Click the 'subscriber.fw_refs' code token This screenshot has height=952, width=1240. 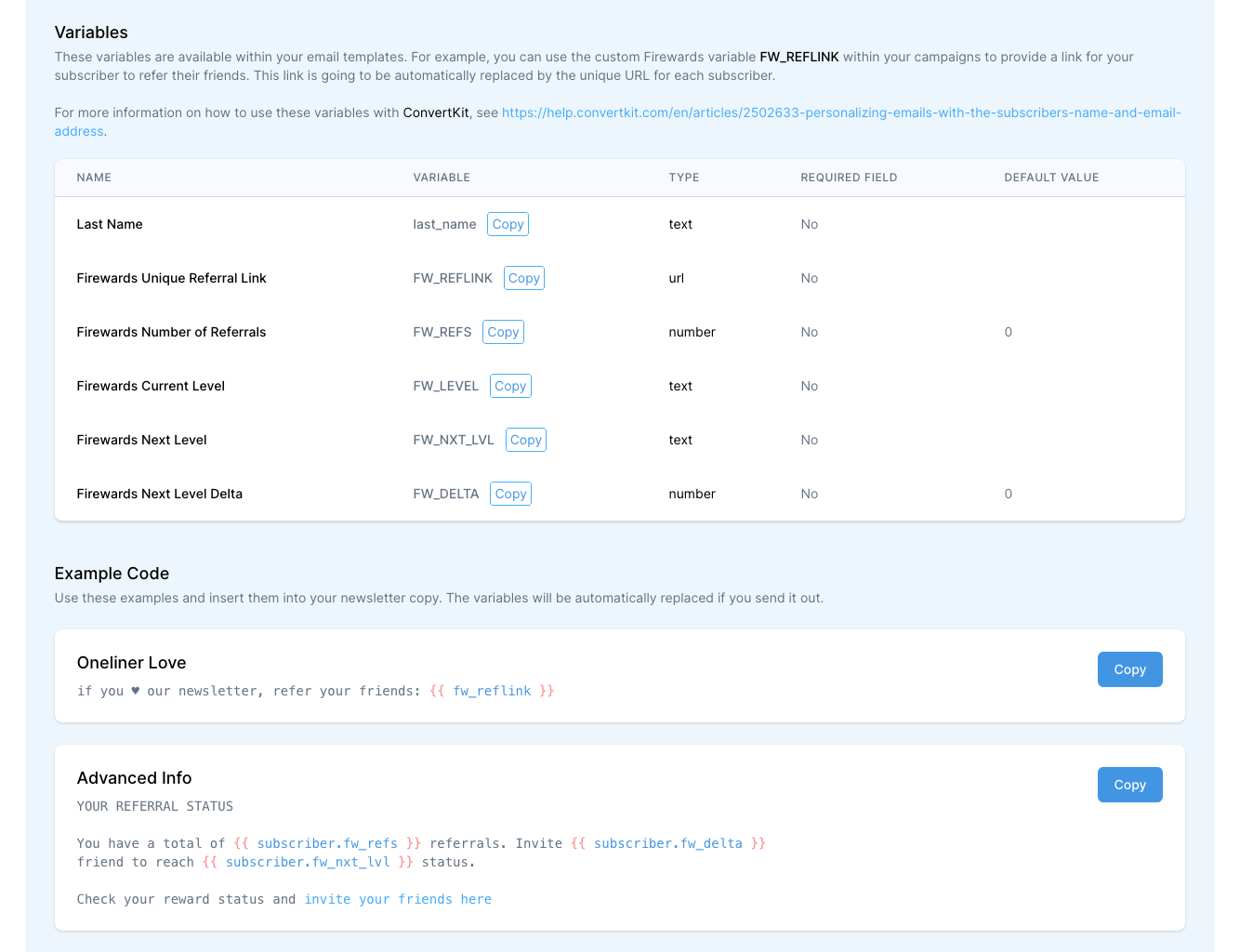tap(327, 843)
